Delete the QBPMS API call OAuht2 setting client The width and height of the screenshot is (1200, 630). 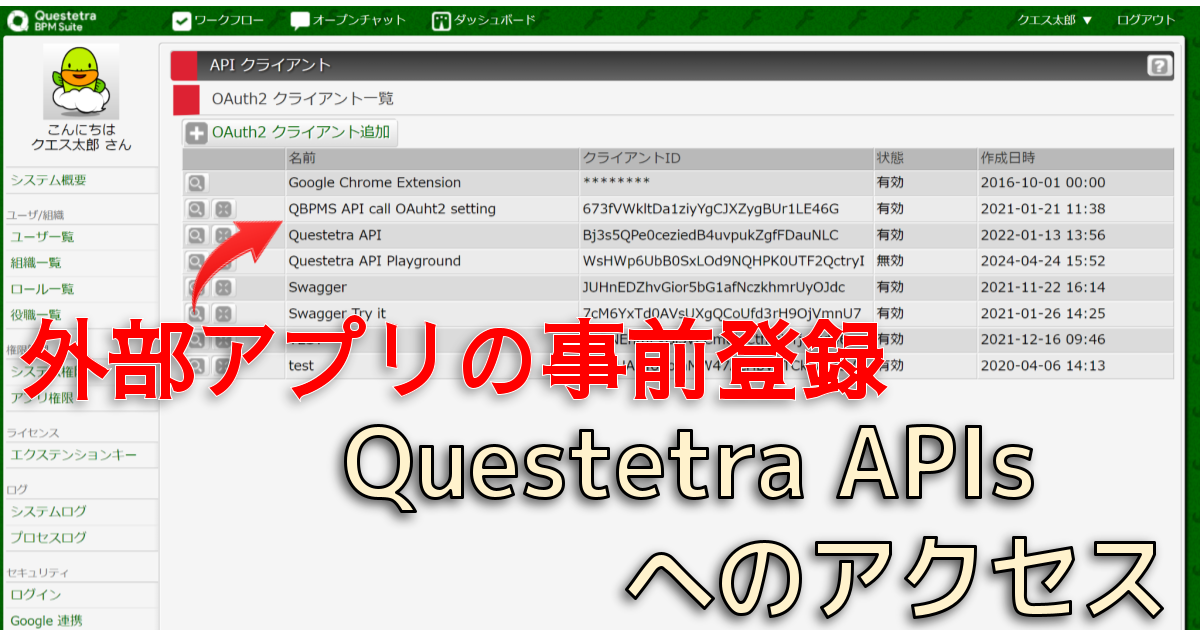[224, 209]
